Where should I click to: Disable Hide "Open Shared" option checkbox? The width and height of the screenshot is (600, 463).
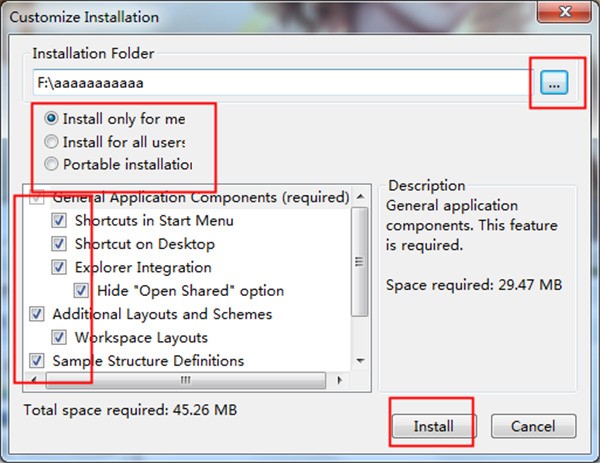click(82, 291)
